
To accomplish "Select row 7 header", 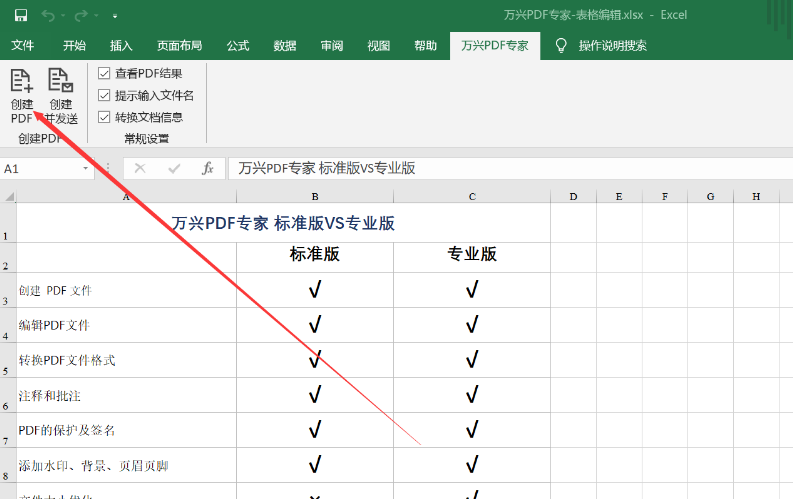I will 8,430.
